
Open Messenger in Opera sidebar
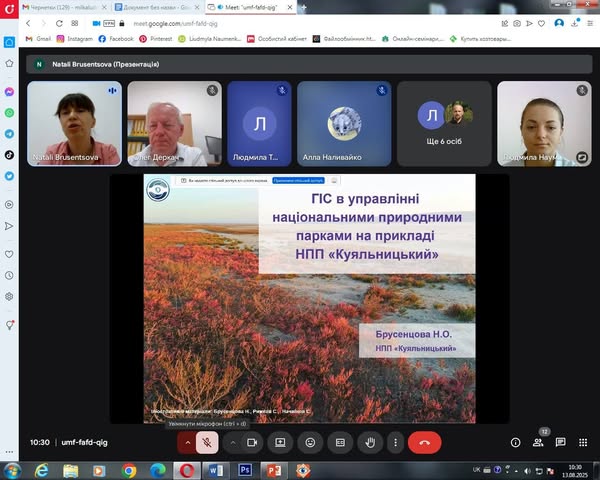[9, 92]
